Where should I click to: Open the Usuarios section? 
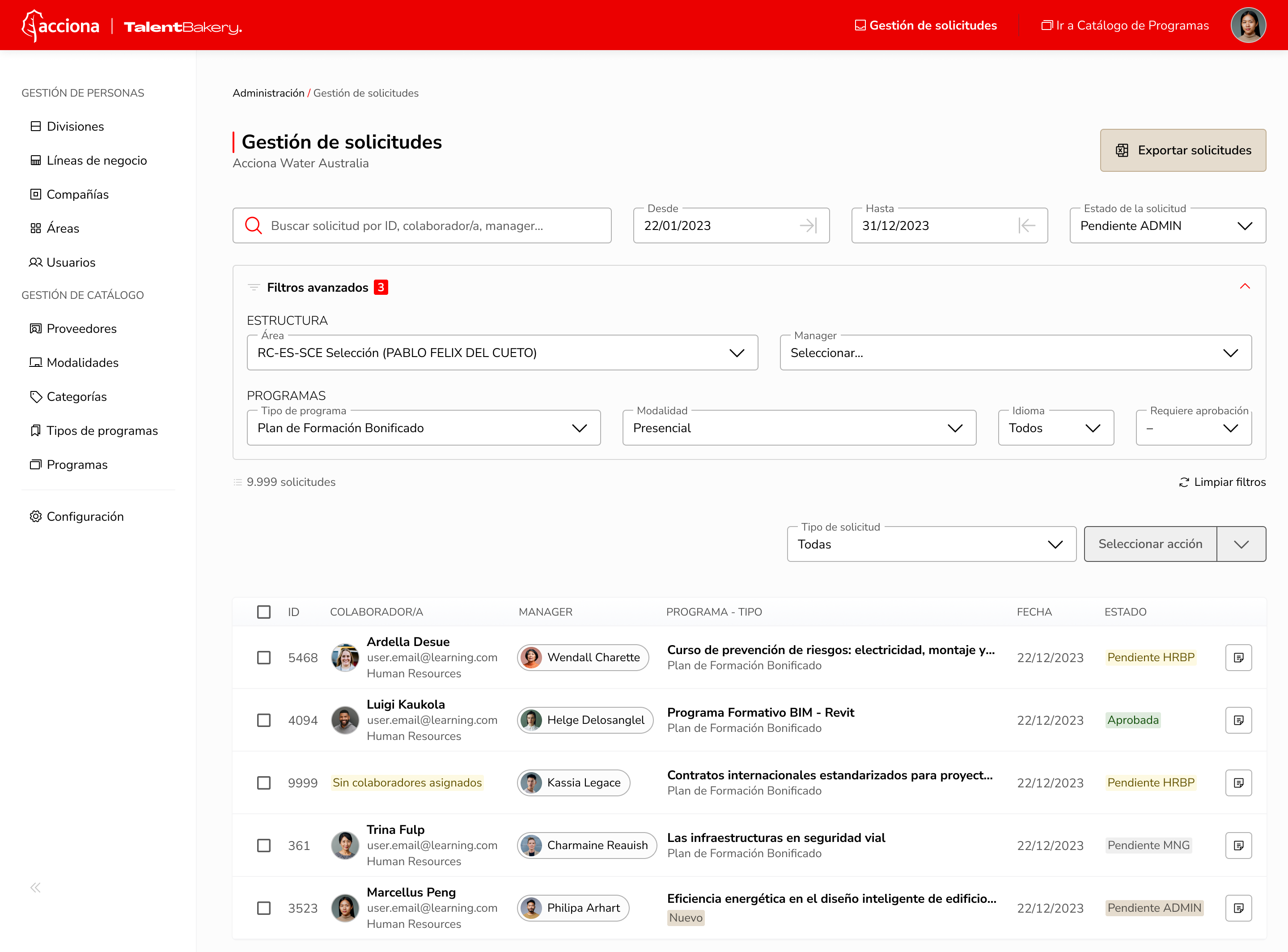(x=70, y=262)
